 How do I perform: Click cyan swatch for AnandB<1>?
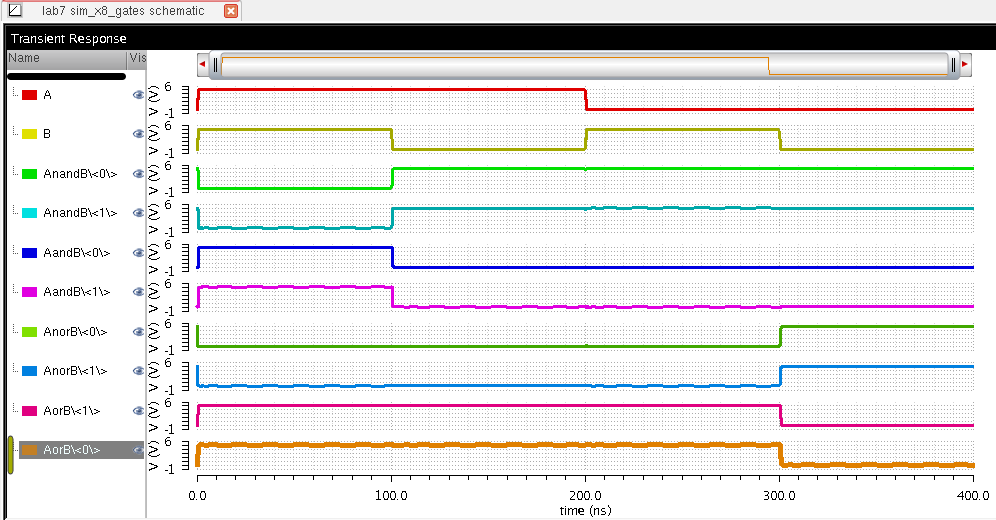tap(29, 213)
